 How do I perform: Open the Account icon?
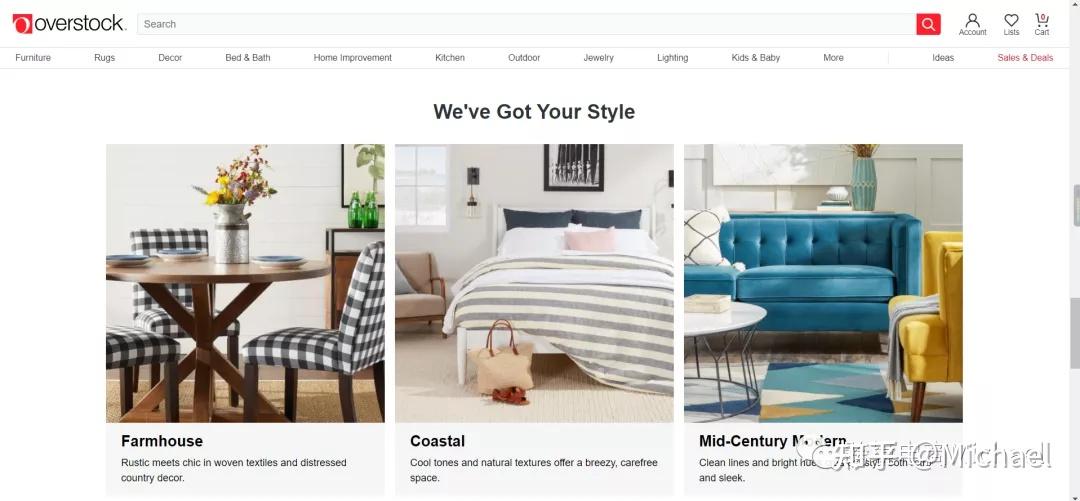click(973, 24)
